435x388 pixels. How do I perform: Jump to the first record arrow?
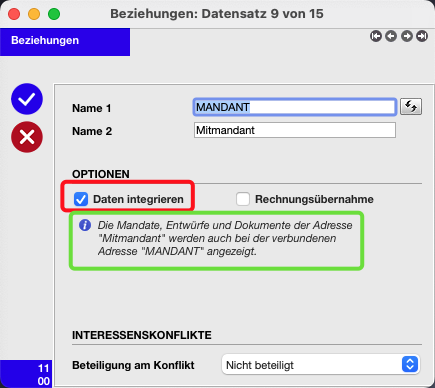pyautogui.click(x=376, y=36)
